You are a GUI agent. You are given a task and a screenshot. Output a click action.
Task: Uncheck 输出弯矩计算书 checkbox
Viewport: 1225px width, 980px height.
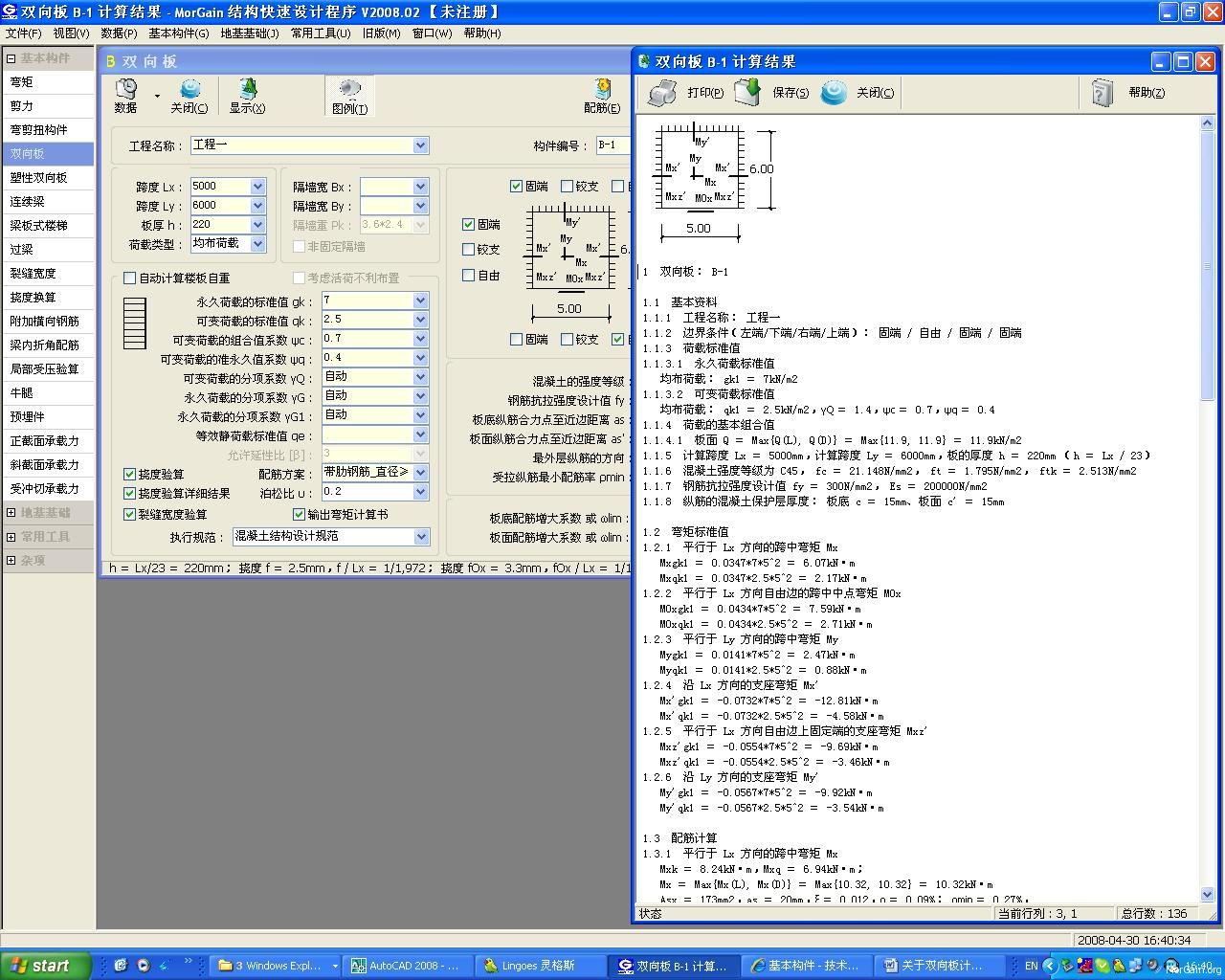299,514
